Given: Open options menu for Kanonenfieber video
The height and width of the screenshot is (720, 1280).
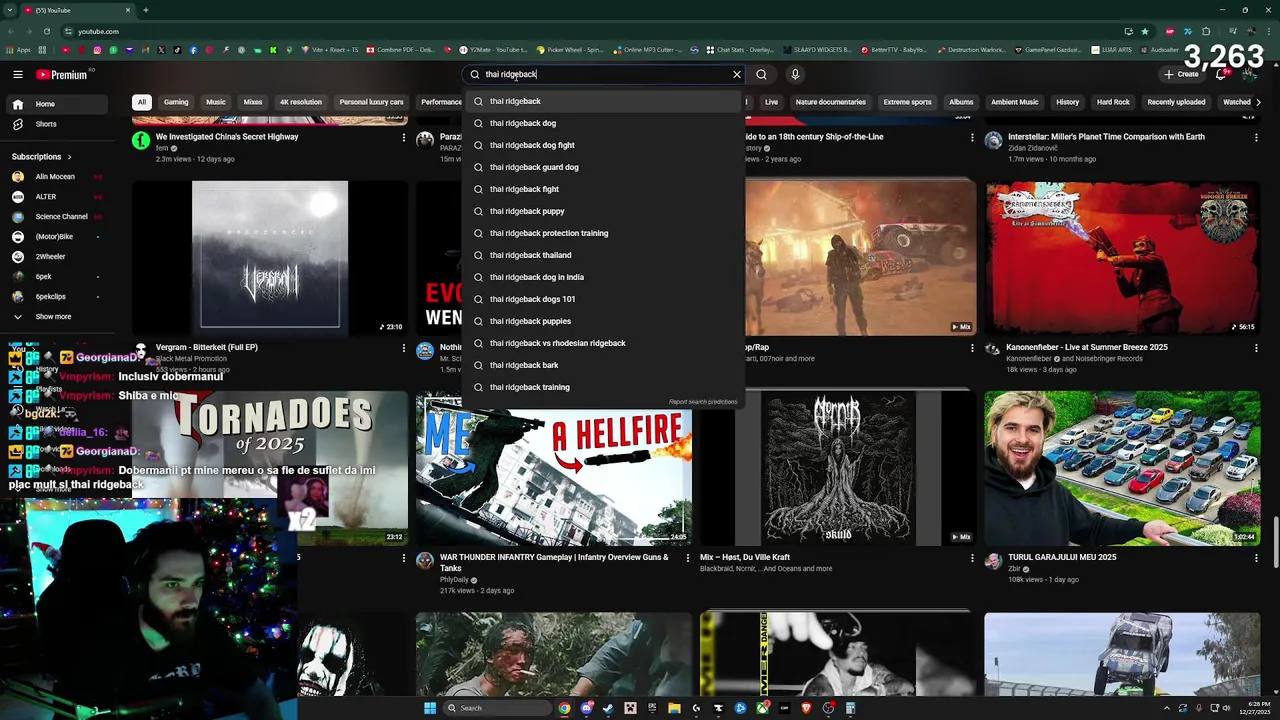Looking at the screenshot, I should (x=1256, y=348).
